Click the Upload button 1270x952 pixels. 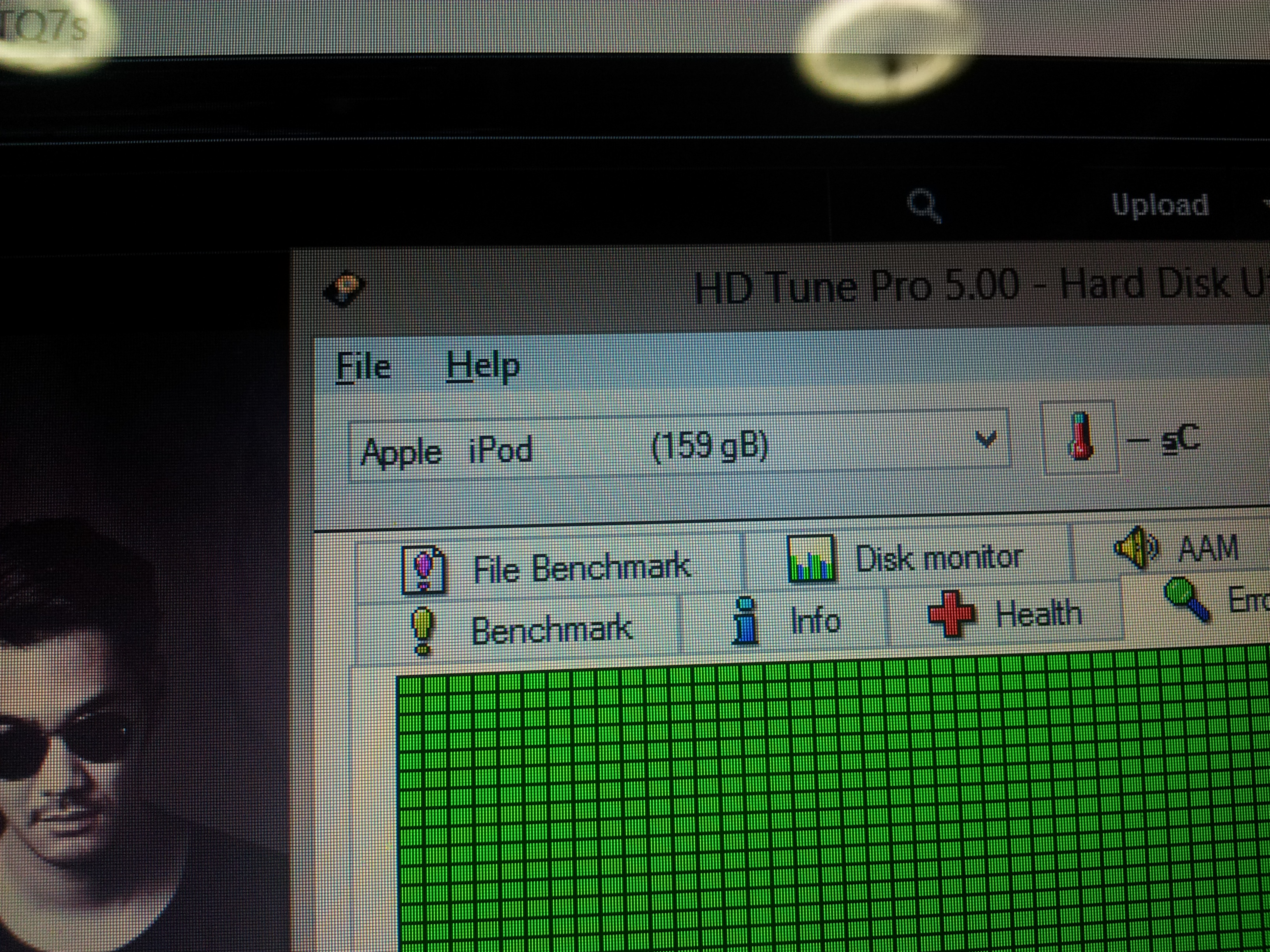(x=1160, y=205)
